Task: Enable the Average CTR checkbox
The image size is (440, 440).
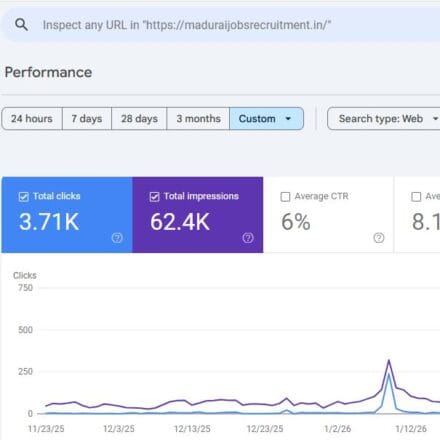Action: pyautogui.click(x=285, y=197)
